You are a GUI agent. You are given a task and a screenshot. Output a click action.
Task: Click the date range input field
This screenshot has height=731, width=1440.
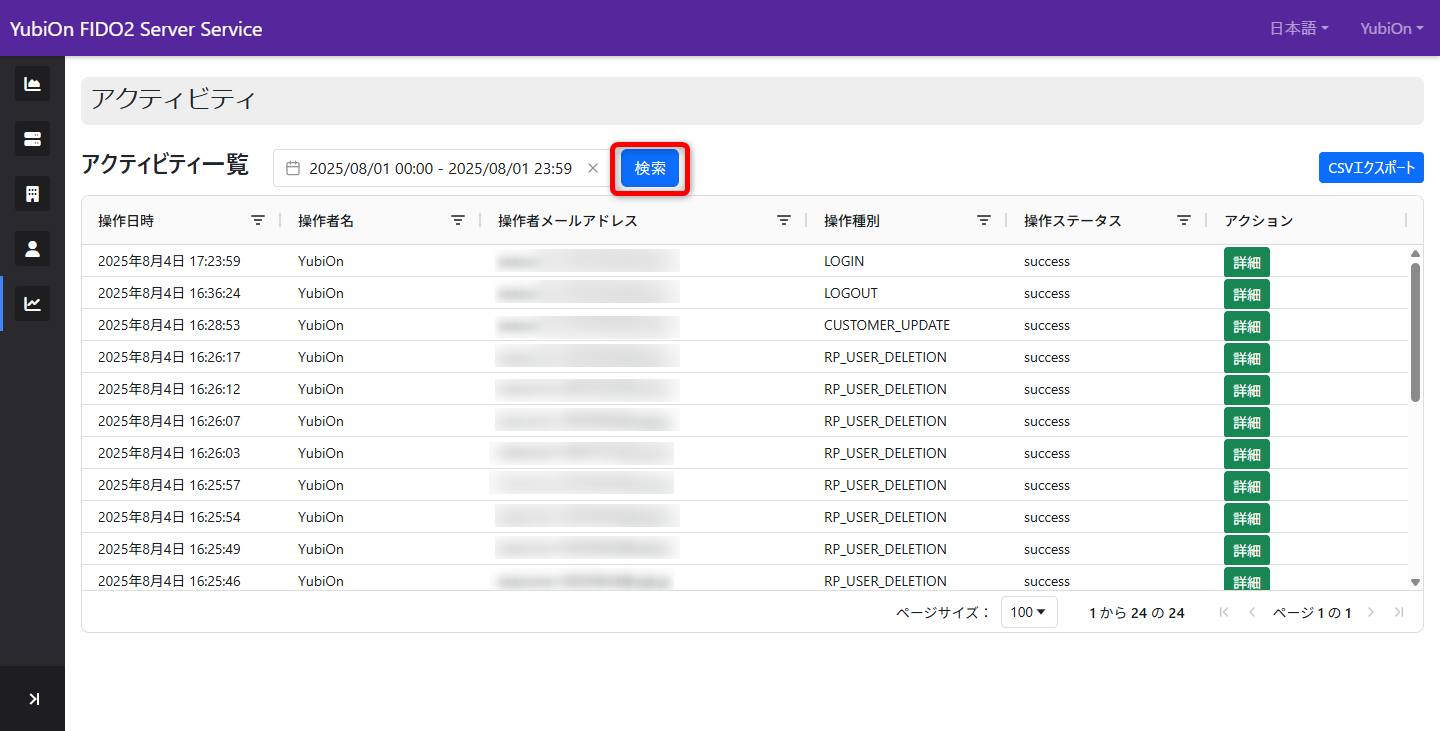[x=440, y=168]
